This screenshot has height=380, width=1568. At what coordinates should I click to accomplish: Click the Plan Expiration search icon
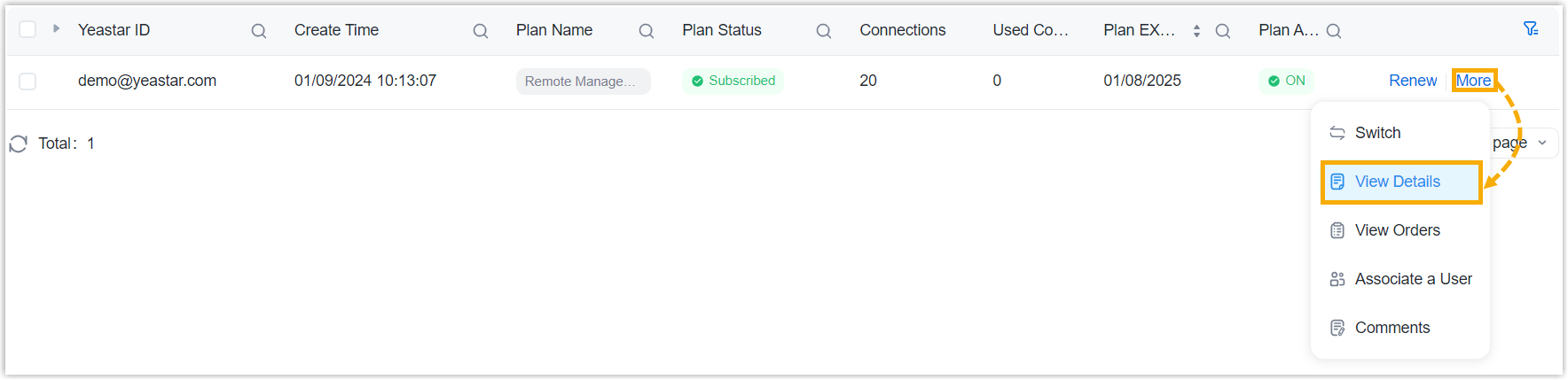[x=1223, y=31]
